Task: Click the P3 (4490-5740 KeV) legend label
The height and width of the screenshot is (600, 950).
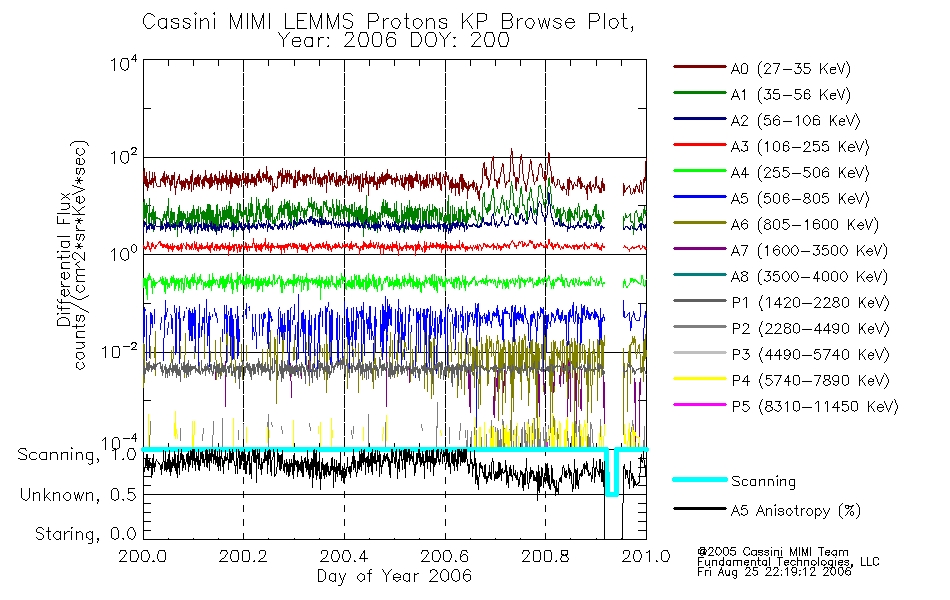Action: 810,355
